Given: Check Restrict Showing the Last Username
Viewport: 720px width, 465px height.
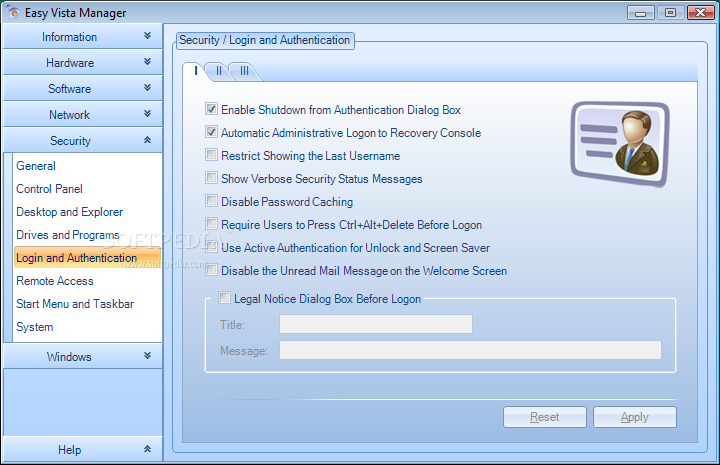Looking at the screenshot, I should tap(211, 155).
